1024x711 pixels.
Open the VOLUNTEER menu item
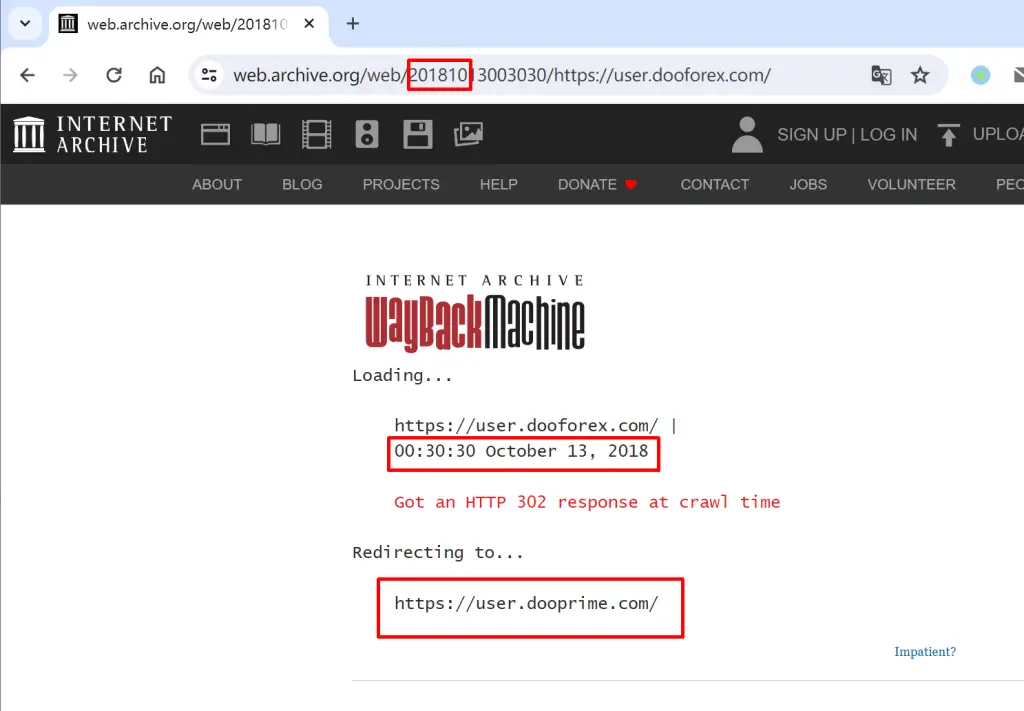coord(912,185)
